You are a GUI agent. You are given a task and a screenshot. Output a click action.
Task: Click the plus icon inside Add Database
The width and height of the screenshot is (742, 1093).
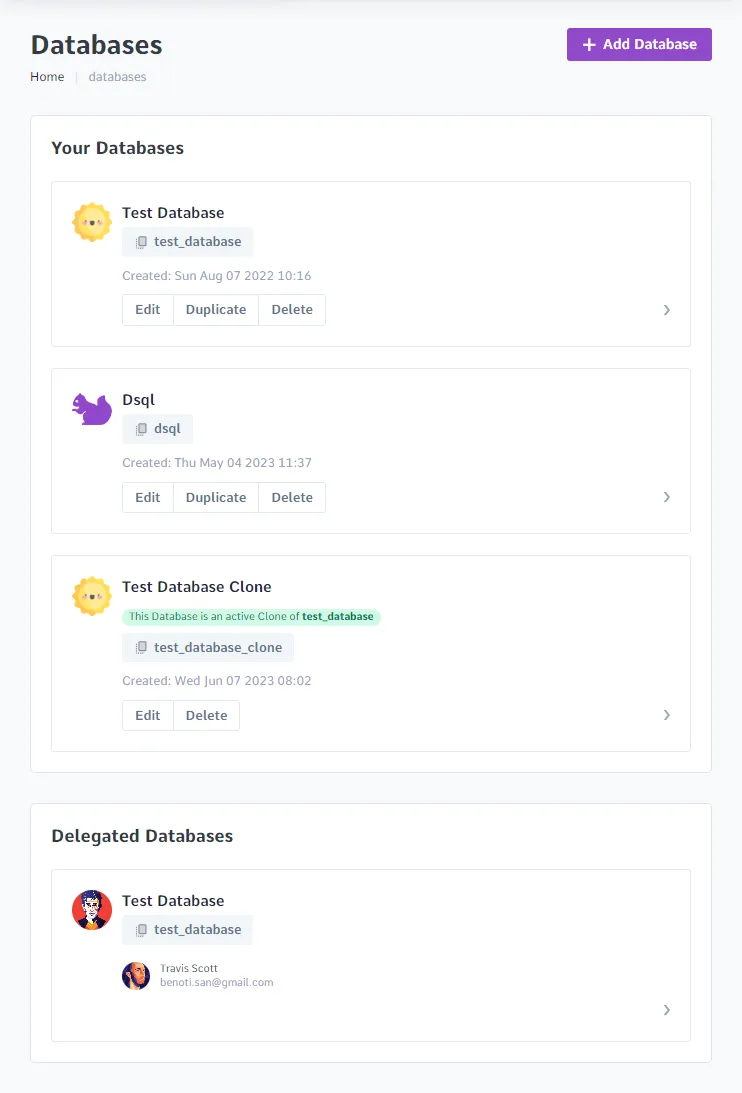588,44
